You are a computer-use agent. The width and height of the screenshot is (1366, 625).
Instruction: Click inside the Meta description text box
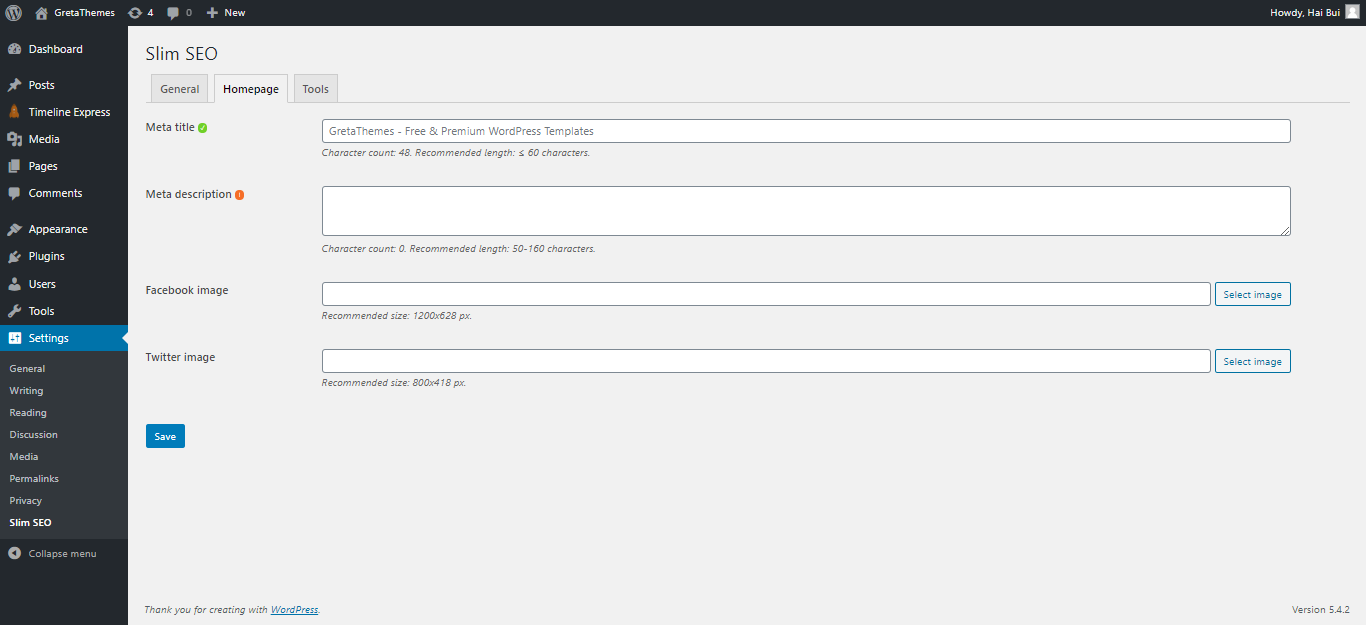point(805,210)
